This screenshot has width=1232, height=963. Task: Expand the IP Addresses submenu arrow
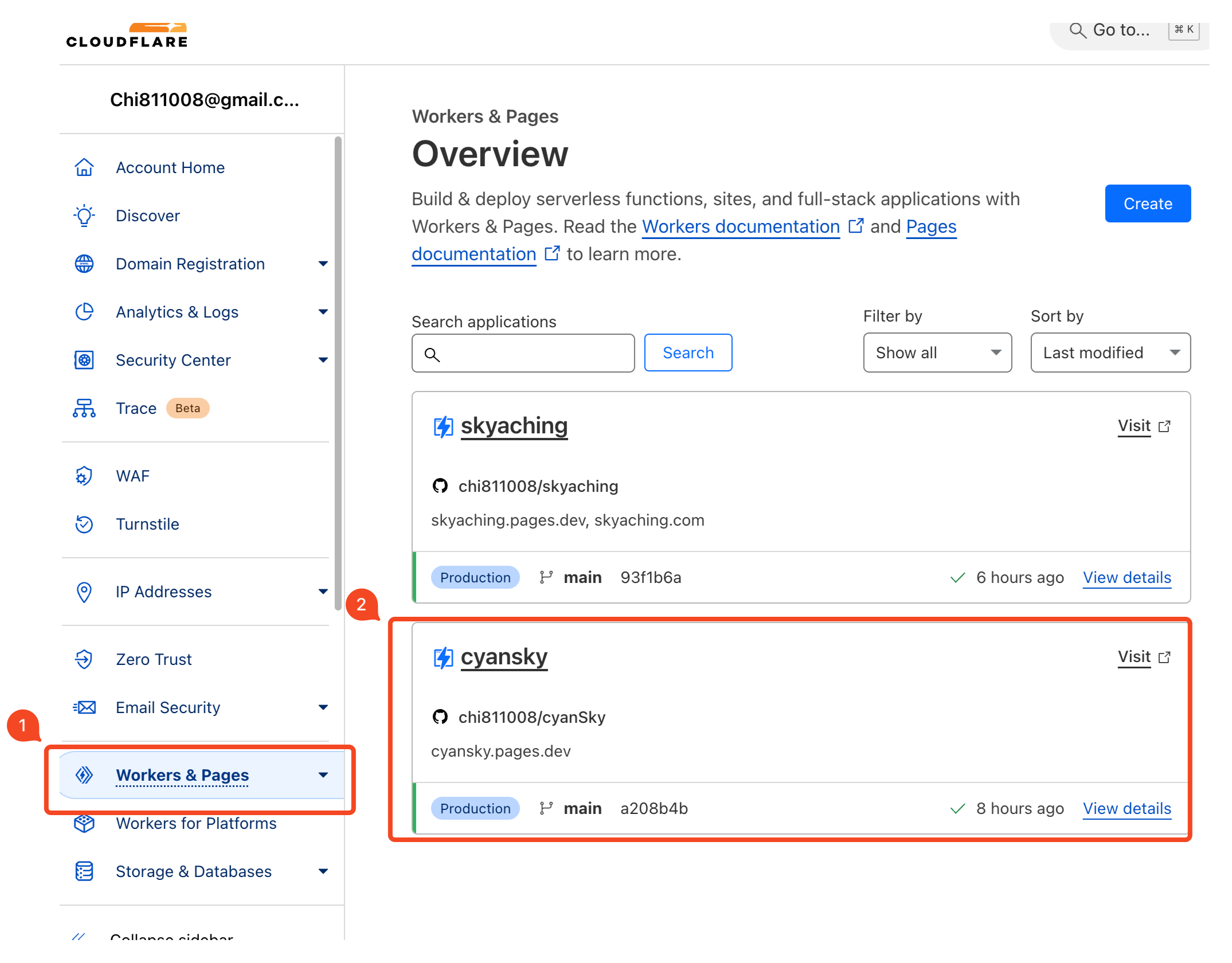point(323,592)
